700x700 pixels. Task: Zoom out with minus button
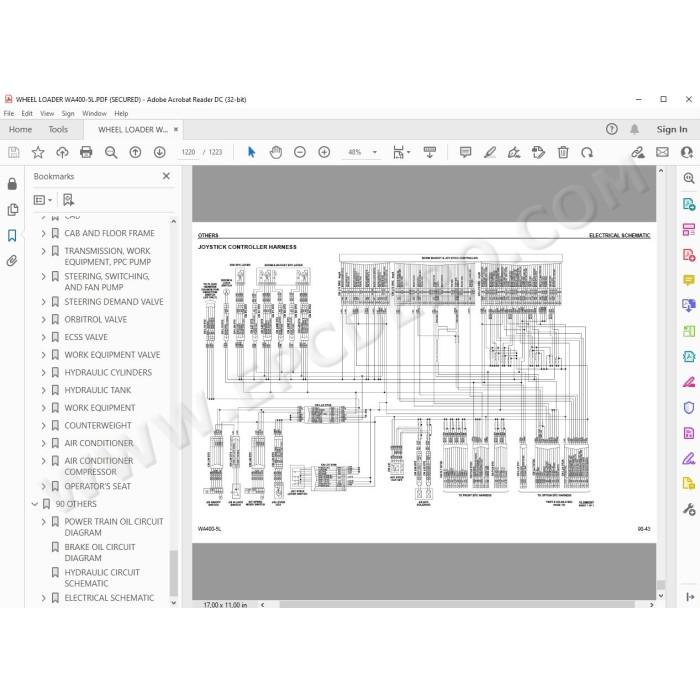[x=300, y=153]
